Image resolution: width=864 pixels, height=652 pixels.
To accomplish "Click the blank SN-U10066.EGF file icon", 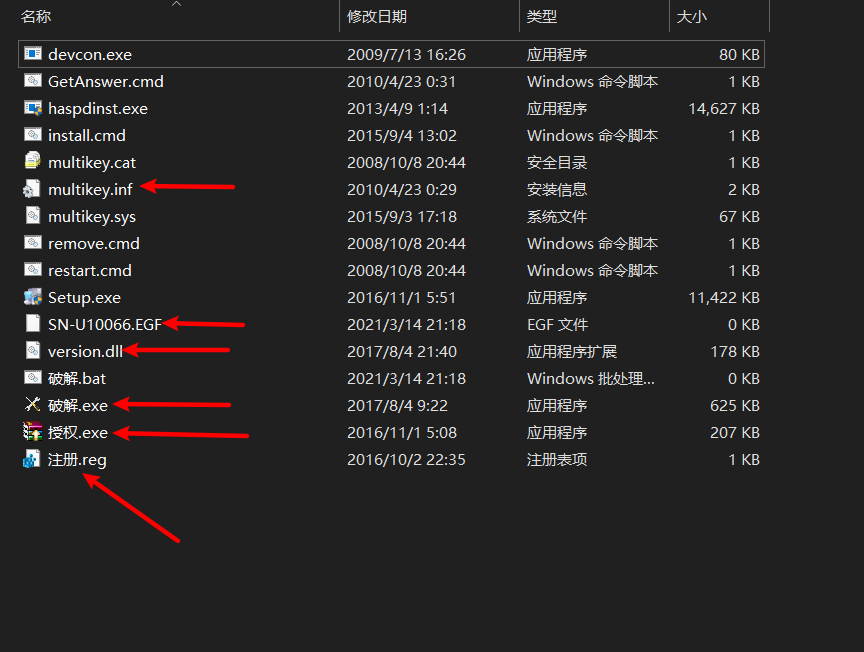I will click(x=33, y=324).
